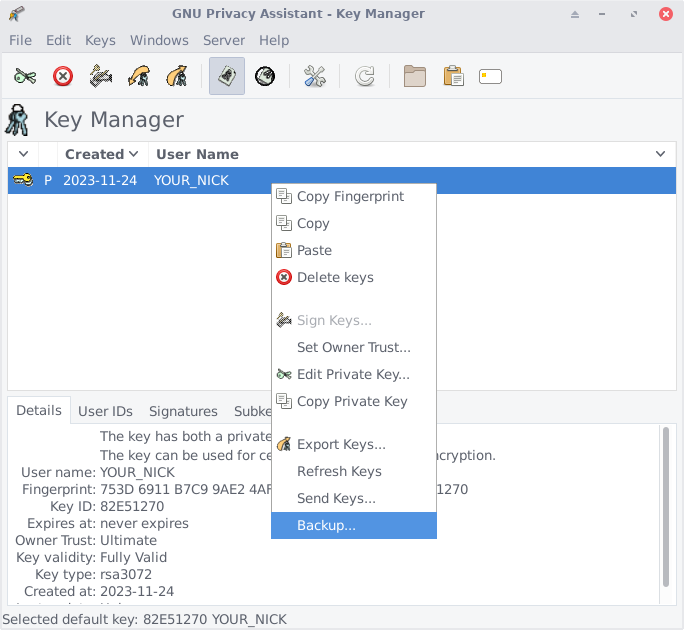Open the Clipboard toolbar icon
This screenshot has width=684, height=630.
(x=453, y=76)
